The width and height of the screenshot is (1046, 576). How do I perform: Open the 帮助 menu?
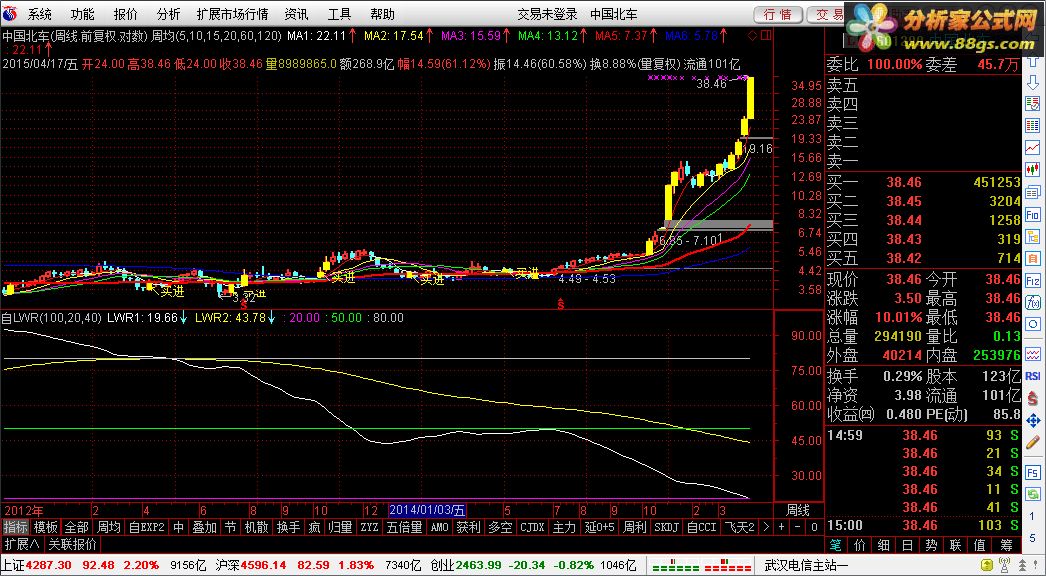[x=382, y=14]
